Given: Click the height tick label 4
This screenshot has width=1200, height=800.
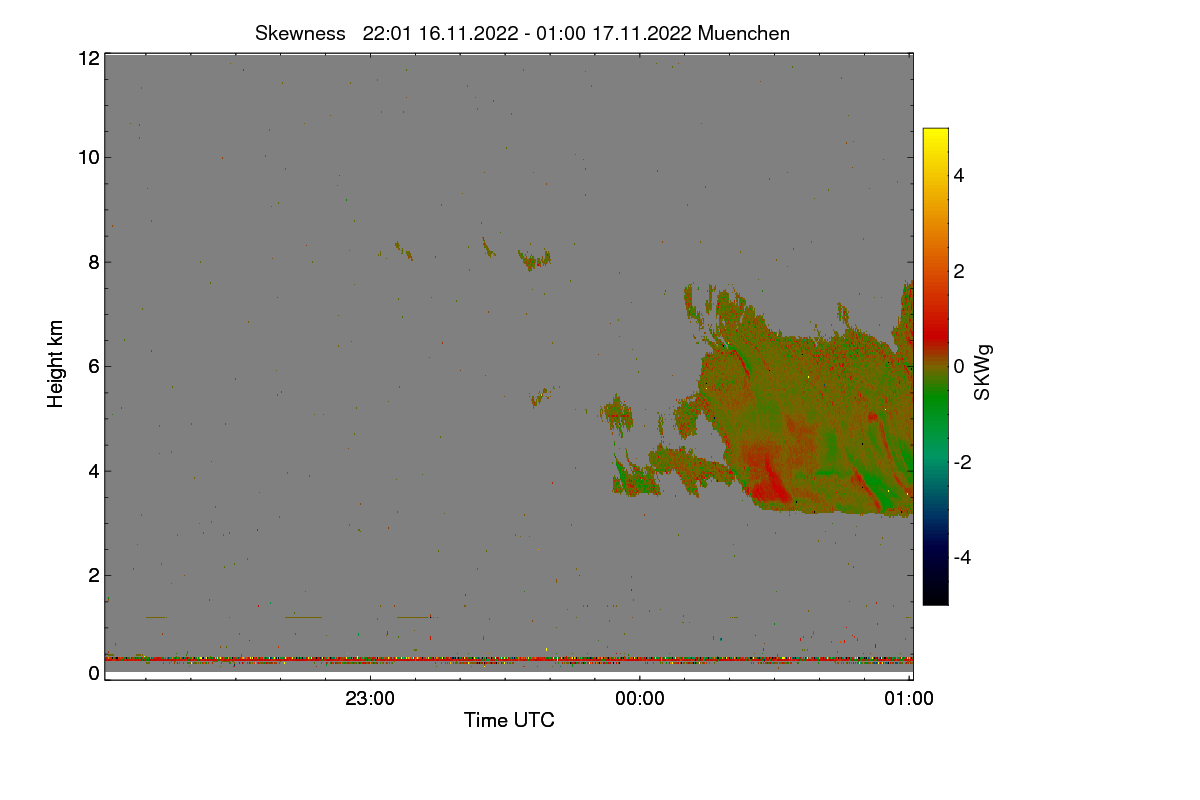Looking at the screenshot, I should (x=94, y=471).
